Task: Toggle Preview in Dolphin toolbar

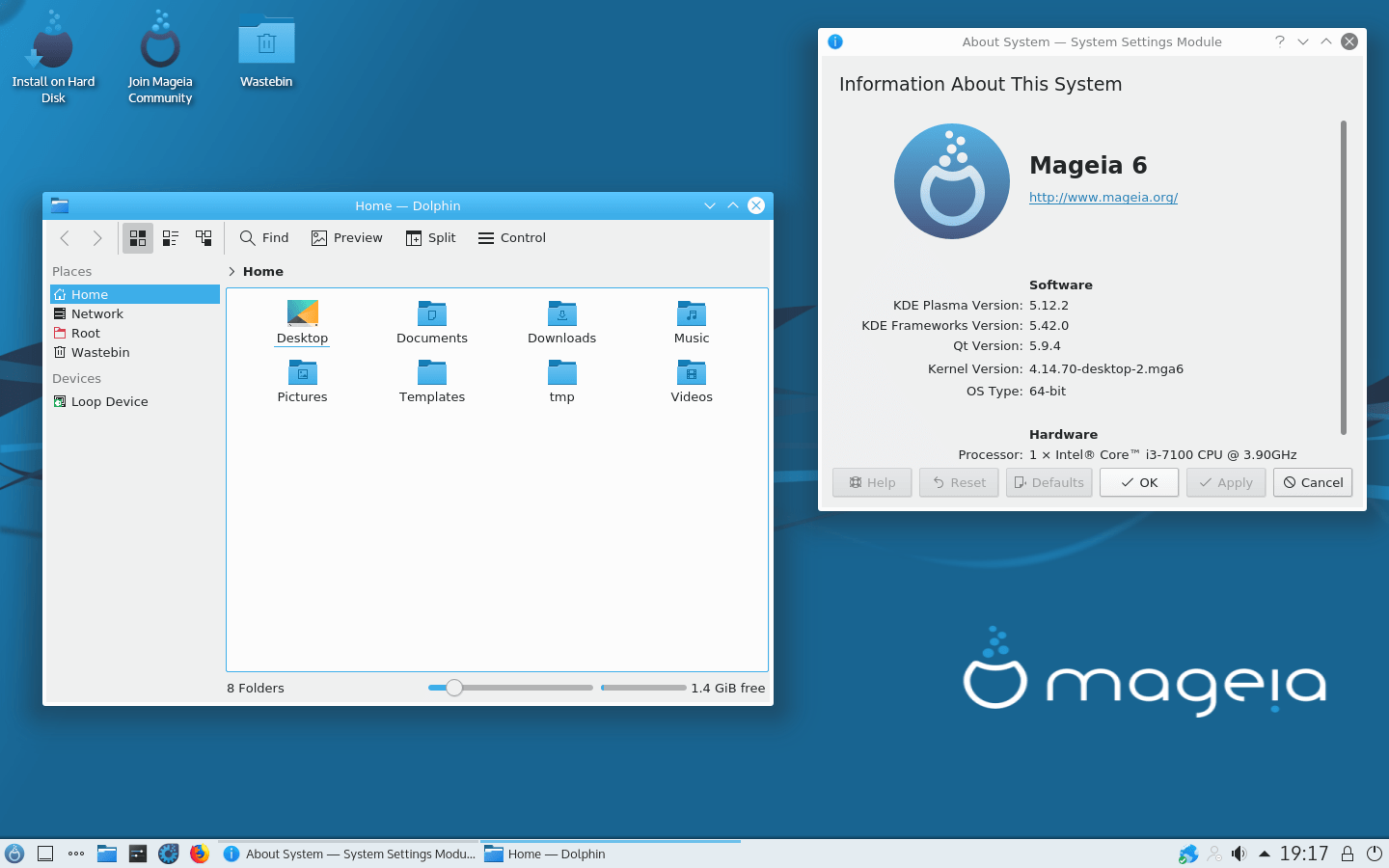Action: (347, 238)
